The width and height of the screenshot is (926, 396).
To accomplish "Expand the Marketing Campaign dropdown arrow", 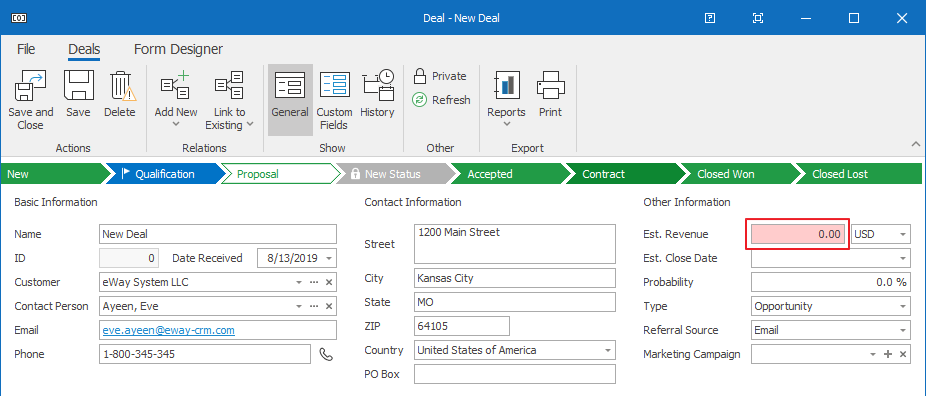I will [x=873, y=354].
